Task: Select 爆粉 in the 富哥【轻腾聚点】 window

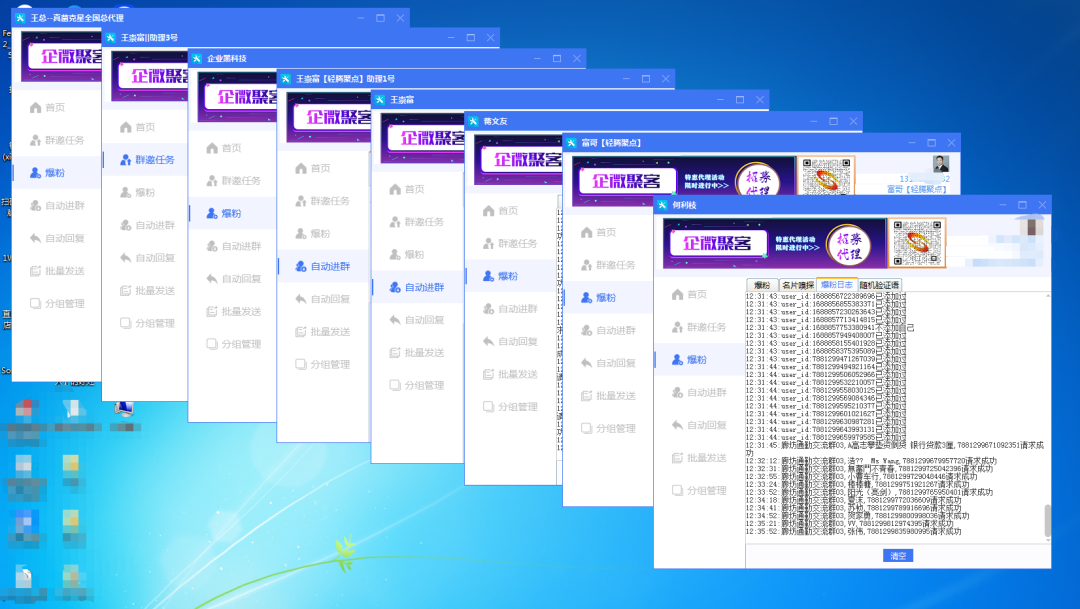Action: pyautogui.click(x=598, y=298)
